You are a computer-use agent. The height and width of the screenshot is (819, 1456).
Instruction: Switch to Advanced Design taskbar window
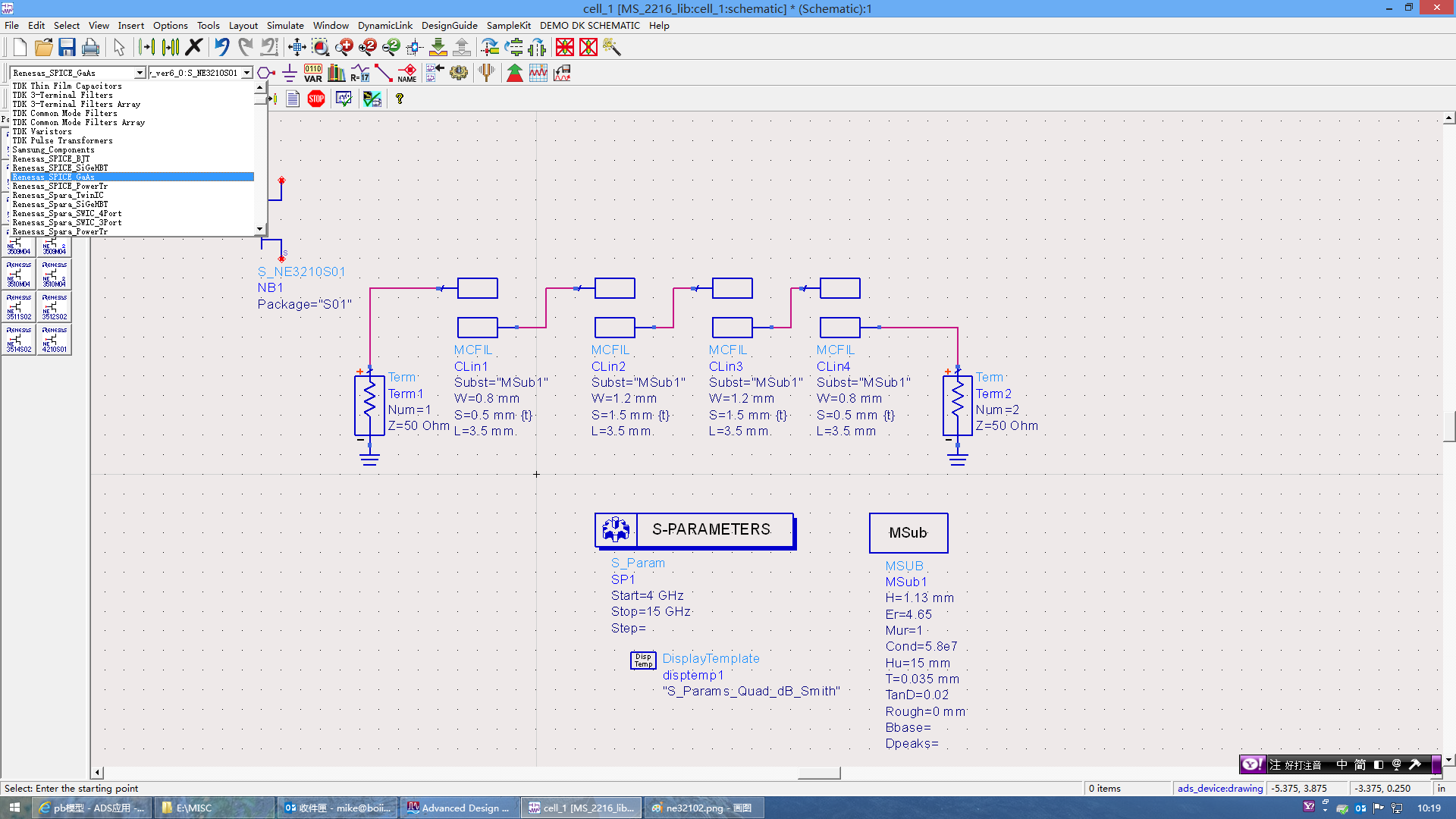click(x=460, y=808)
